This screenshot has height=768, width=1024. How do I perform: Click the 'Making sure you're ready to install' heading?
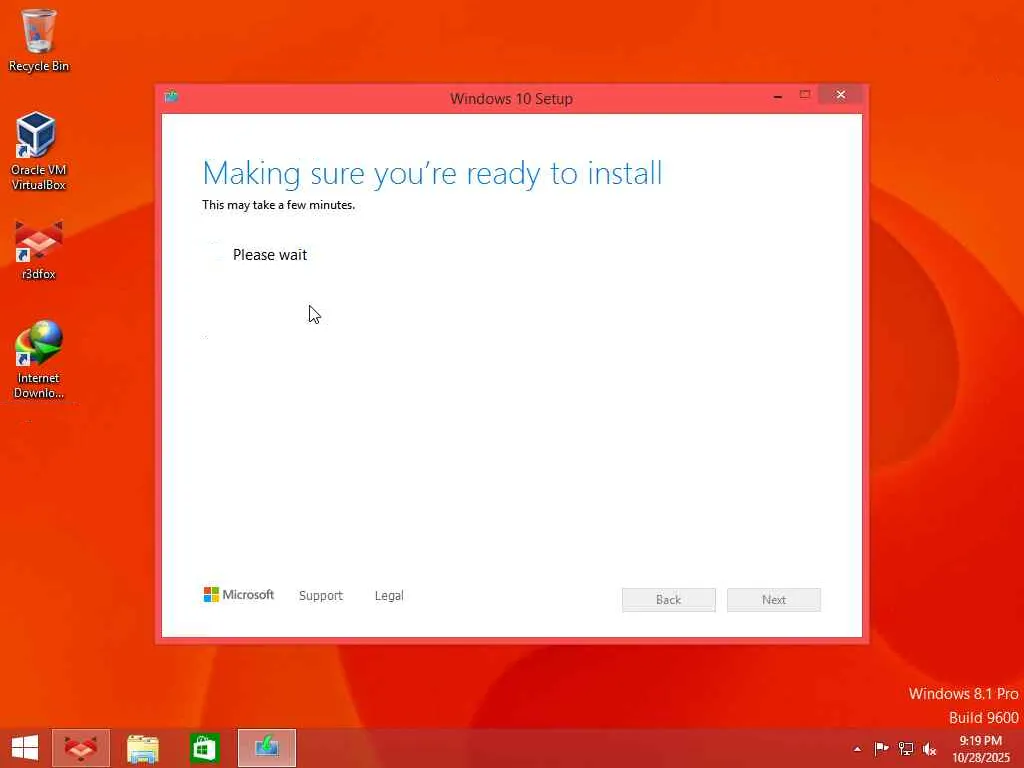point(432,174)
